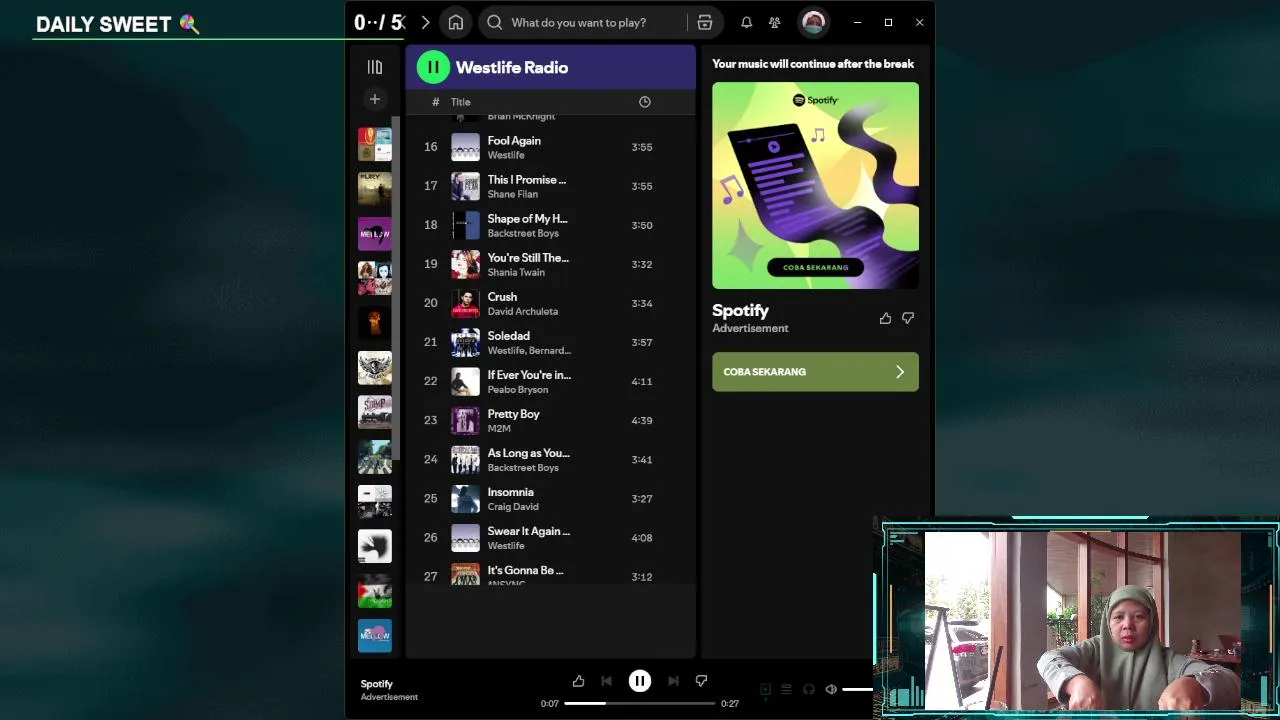Image resolution: width=1280 pixels, height=720 pixels.
Task: Select This I Promise track row
Action: coord(550,186)
